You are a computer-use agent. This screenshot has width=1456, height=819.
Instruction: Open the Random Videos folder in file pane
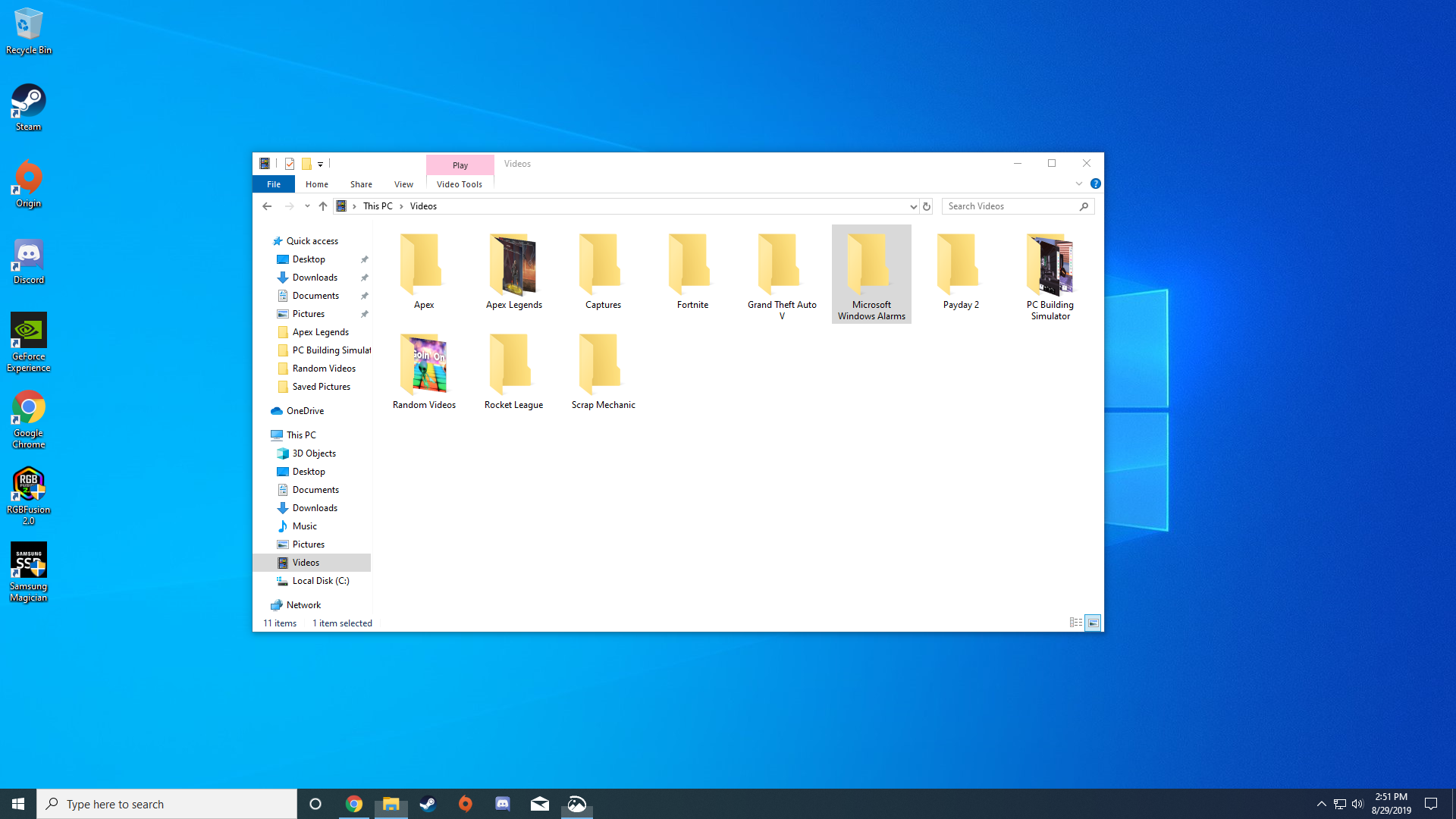click(424, 372)
